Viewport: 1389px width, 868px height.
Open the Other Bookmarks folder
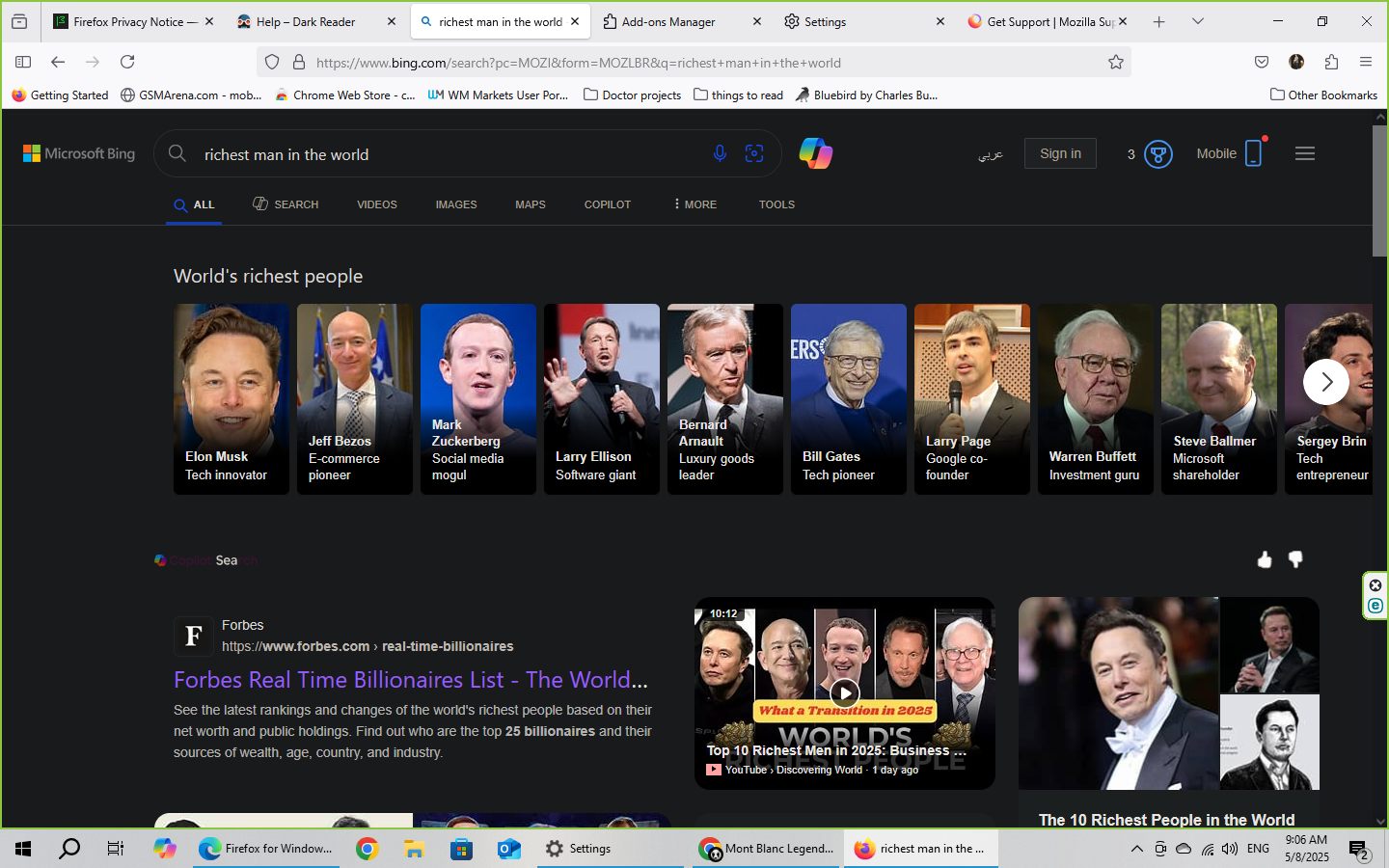(x=1323, y=95)
